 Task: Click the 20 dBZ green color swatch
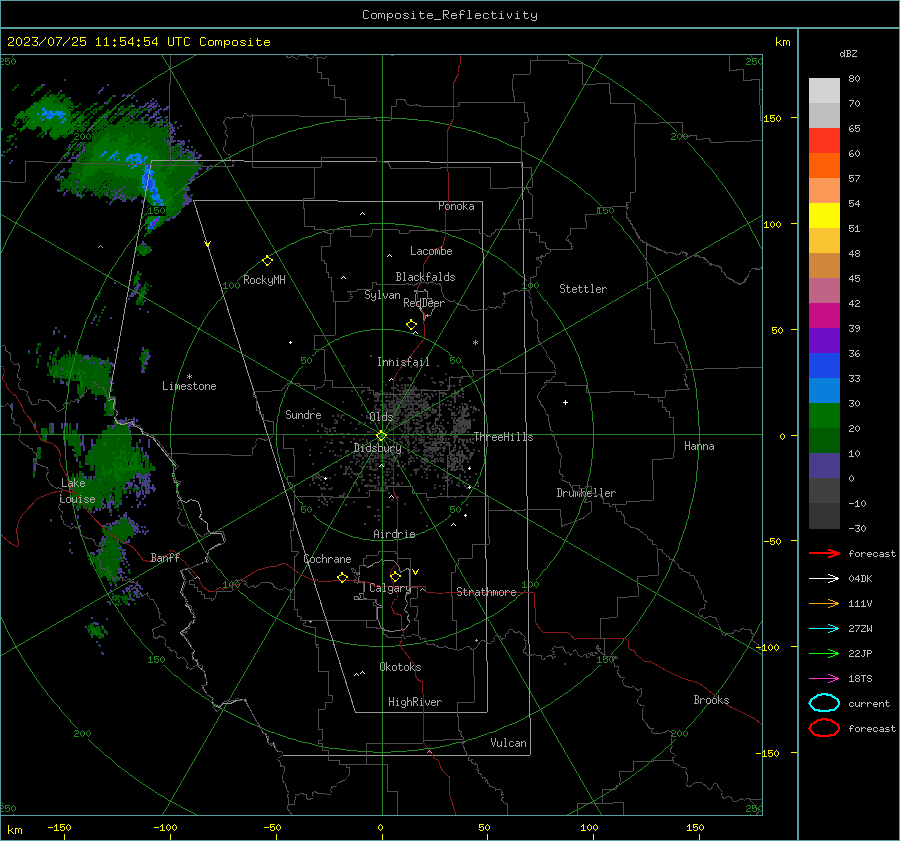(x=824, y=416)
